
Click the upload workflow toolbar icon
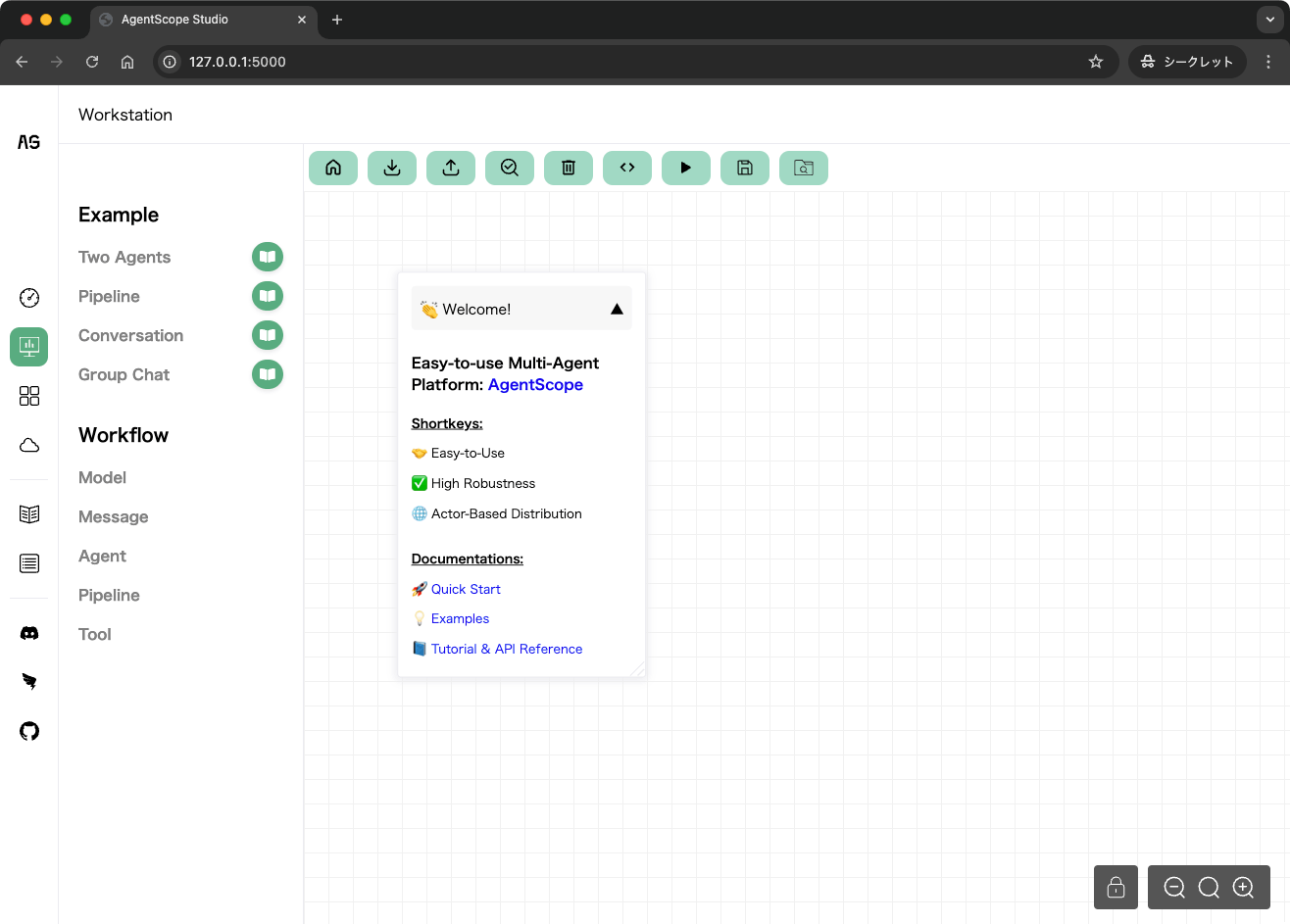pos(451,168)
